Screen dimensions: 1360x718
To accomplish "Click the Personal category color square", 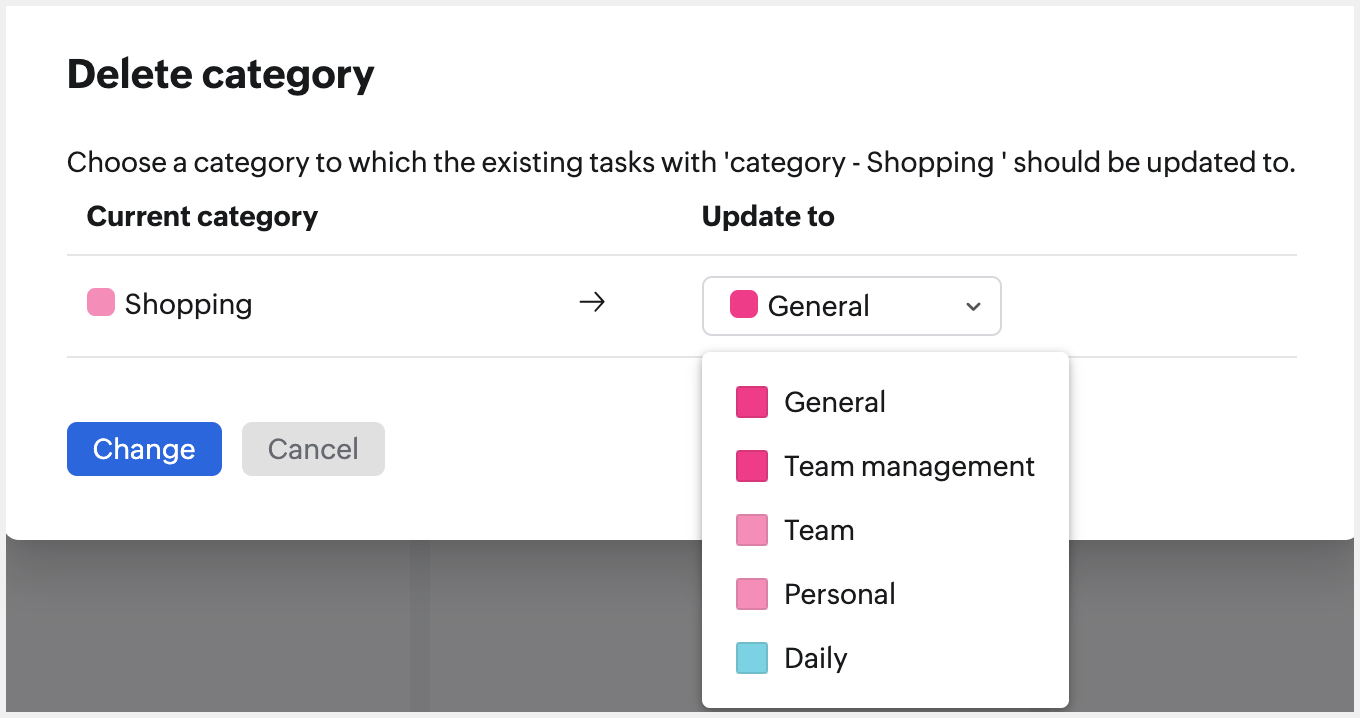I will [751, 593].
